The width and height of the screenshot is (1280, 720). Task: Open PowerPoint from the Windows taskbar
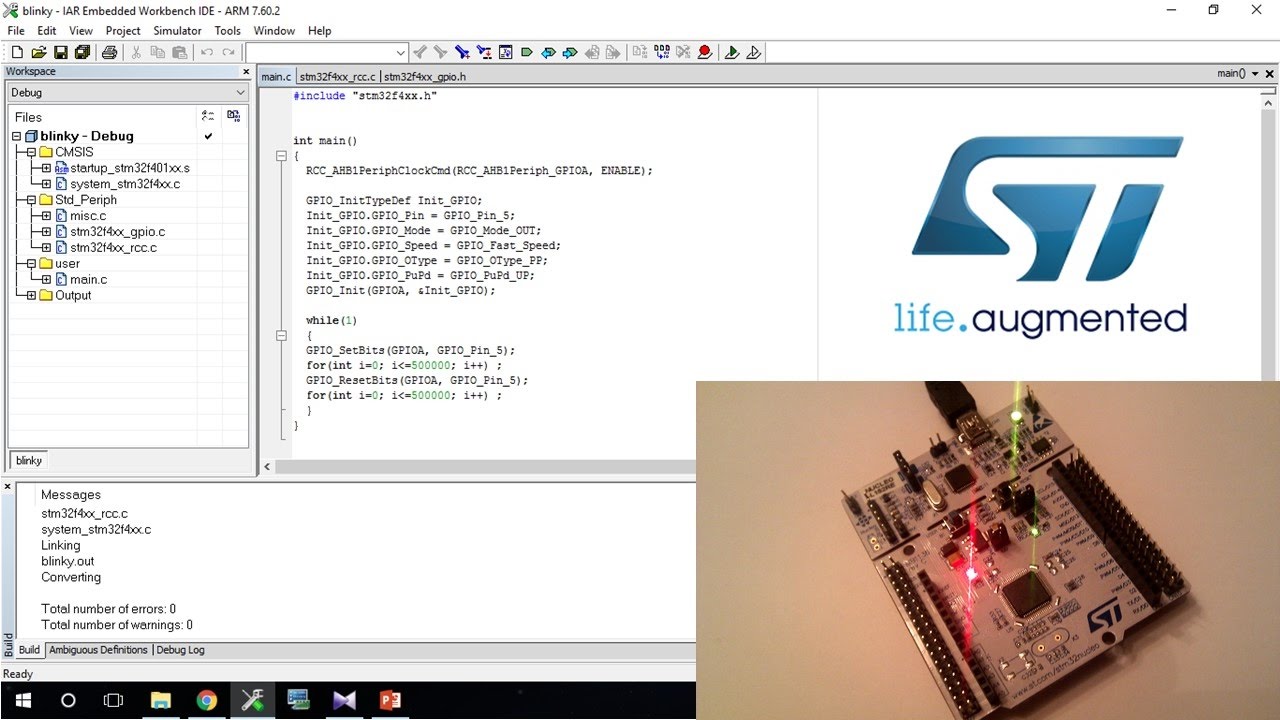(390, 700)
